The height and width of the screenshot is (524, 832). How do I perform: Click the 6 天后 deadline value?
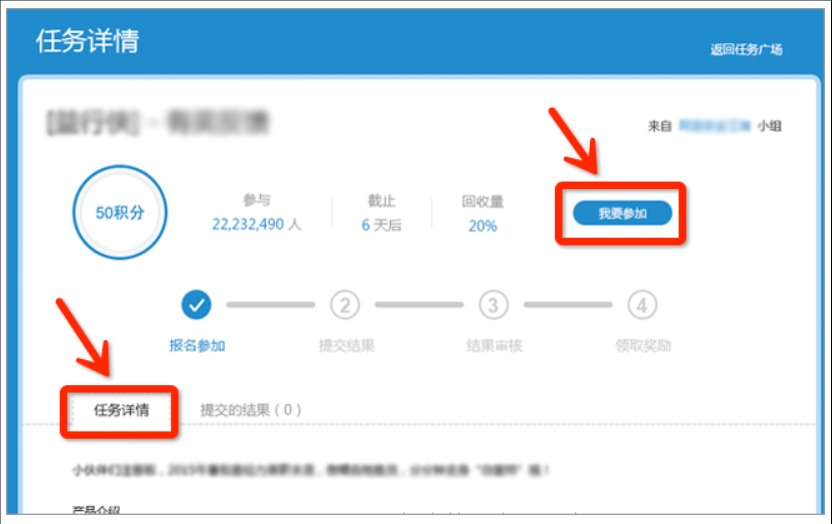381,225
